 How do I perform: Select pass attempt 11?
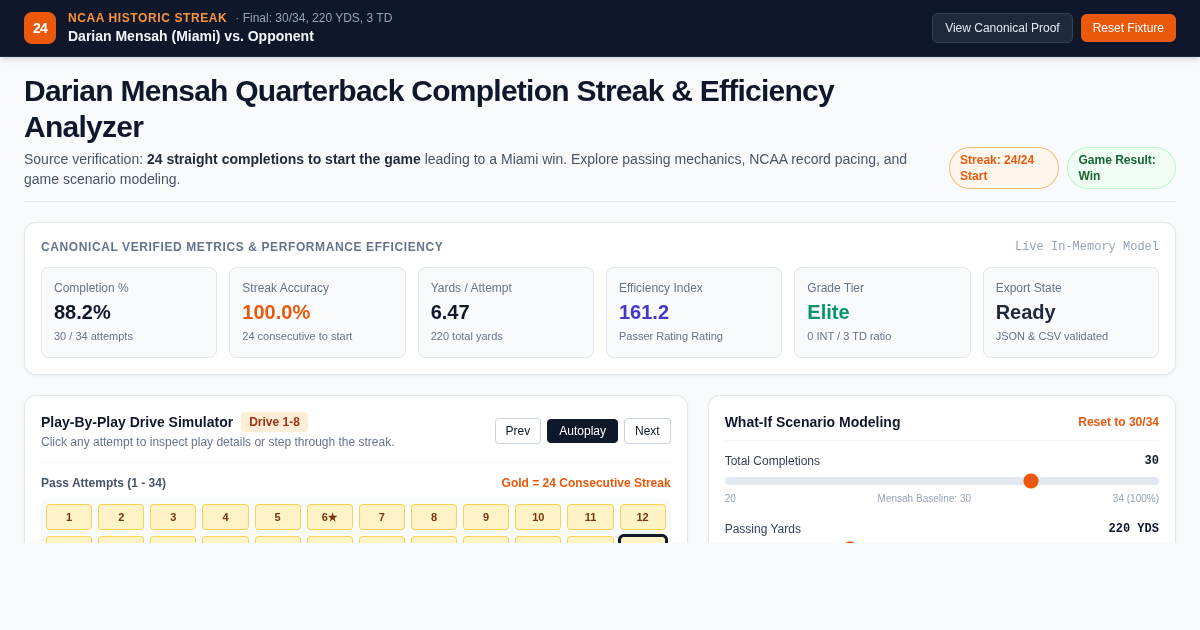point(590,517)
